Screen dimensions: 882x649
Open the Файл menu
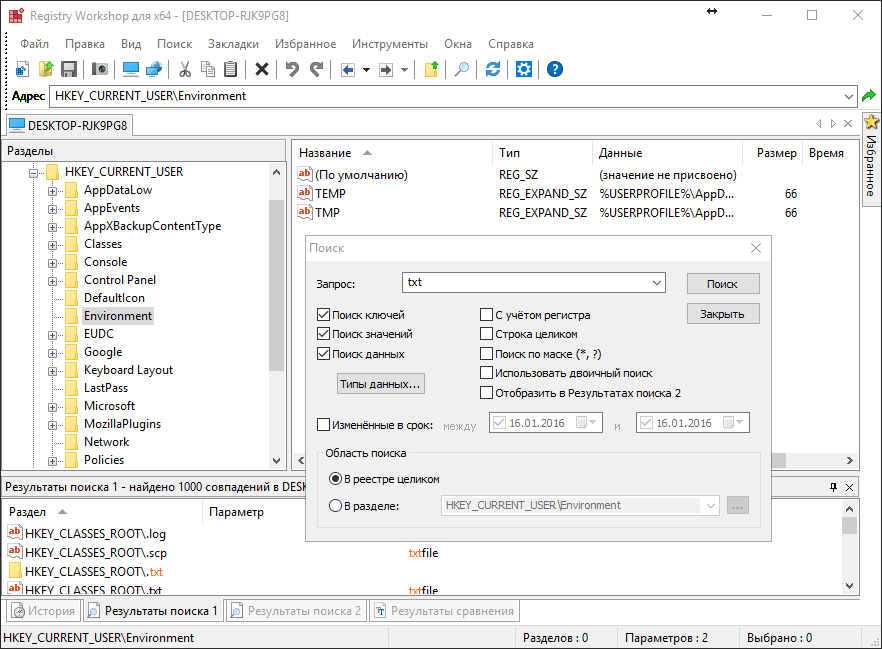(x=34, y=44)
